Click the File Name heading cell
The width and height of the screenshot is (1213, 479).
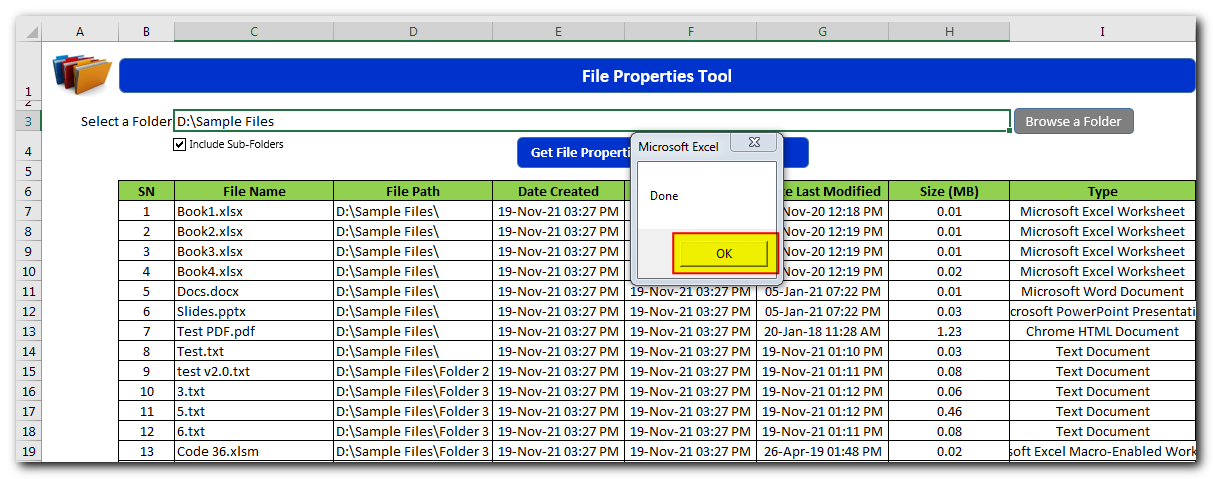[254, 191]
